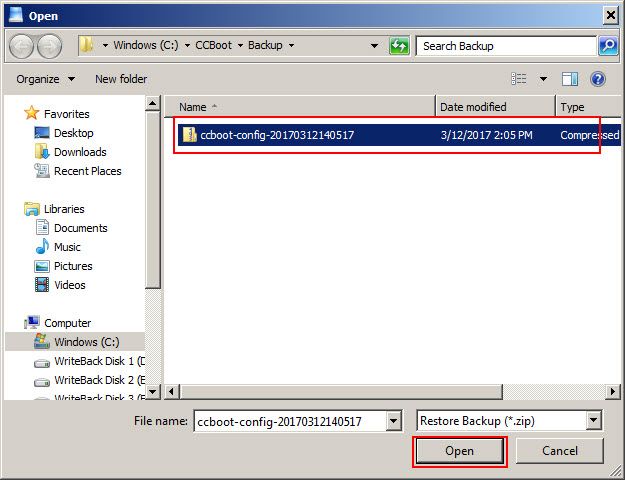The image size is (625, 480).
Task: Click the Computer icon in the sidebar
Action: click(x=32, y=323)
